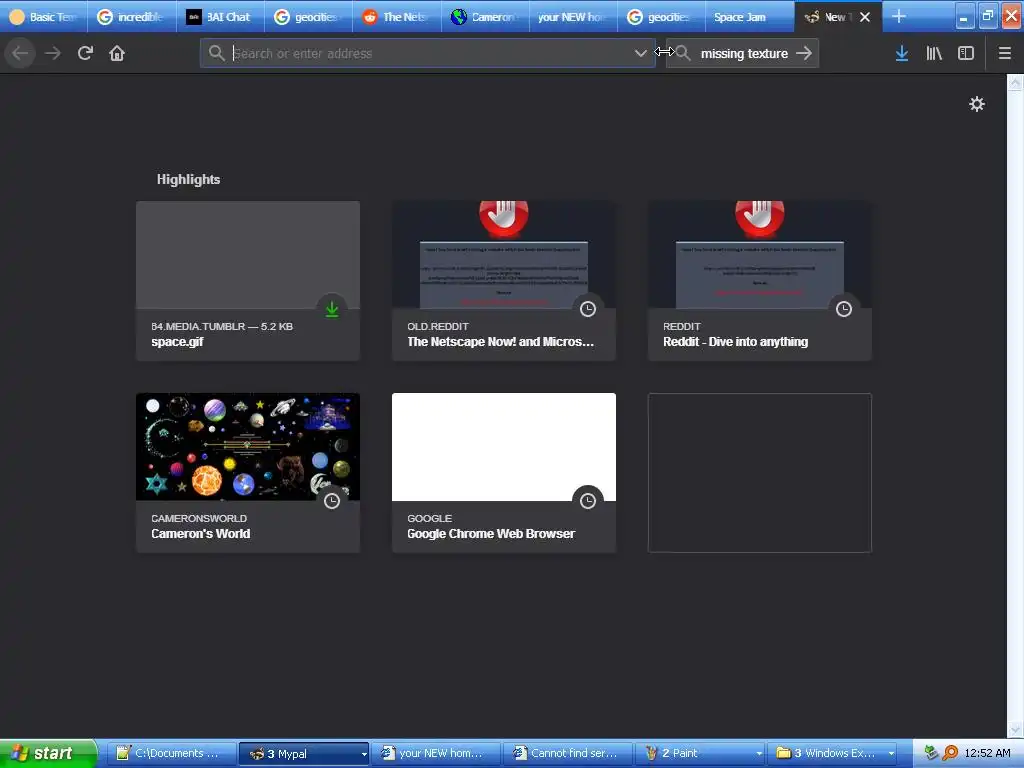Open your NEW hom taskbar window
The width and height of the screenshot is (1024, 768).
436,754
